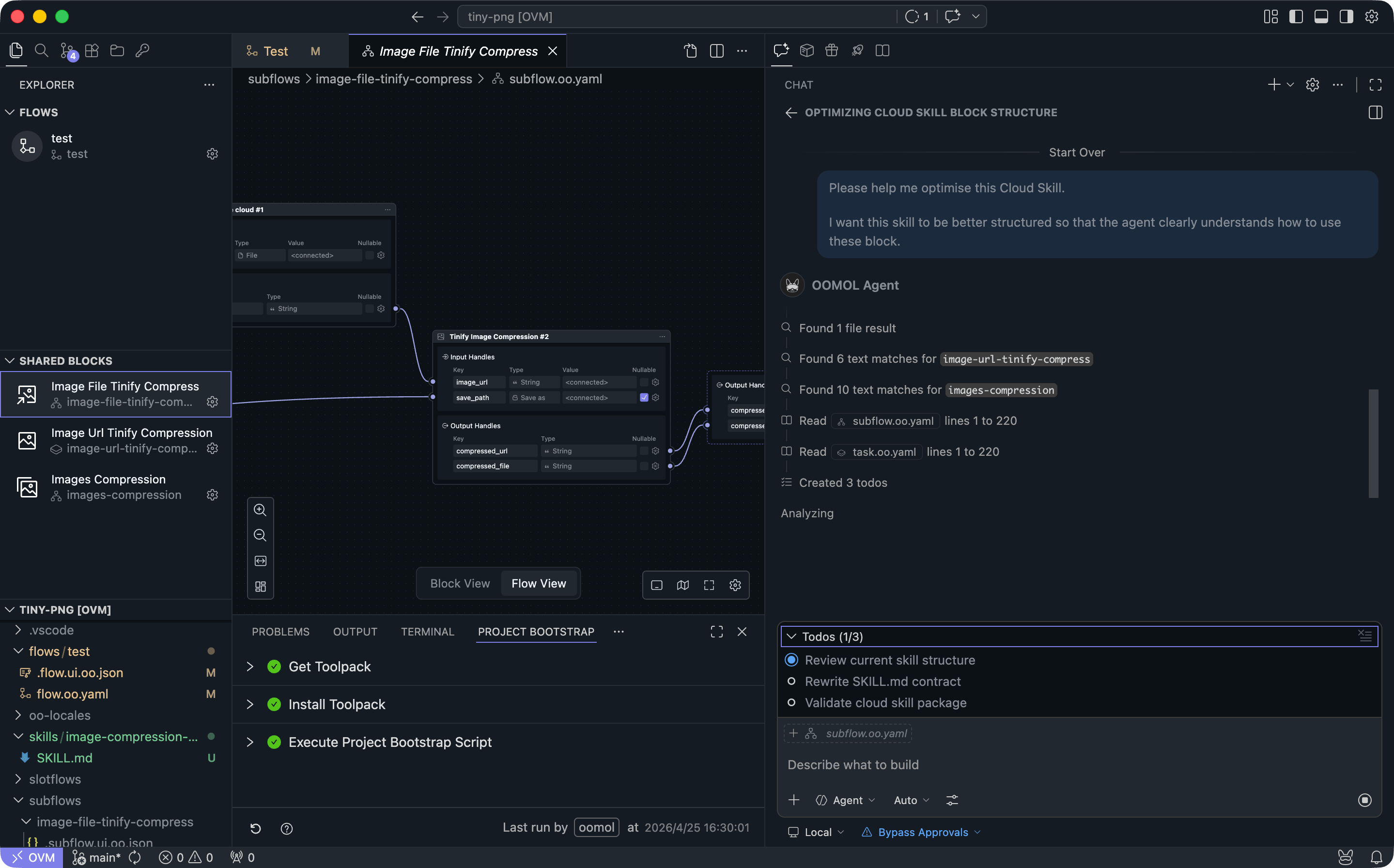Open task.oo.yaml link in Read entry

(x=877, y=452)
